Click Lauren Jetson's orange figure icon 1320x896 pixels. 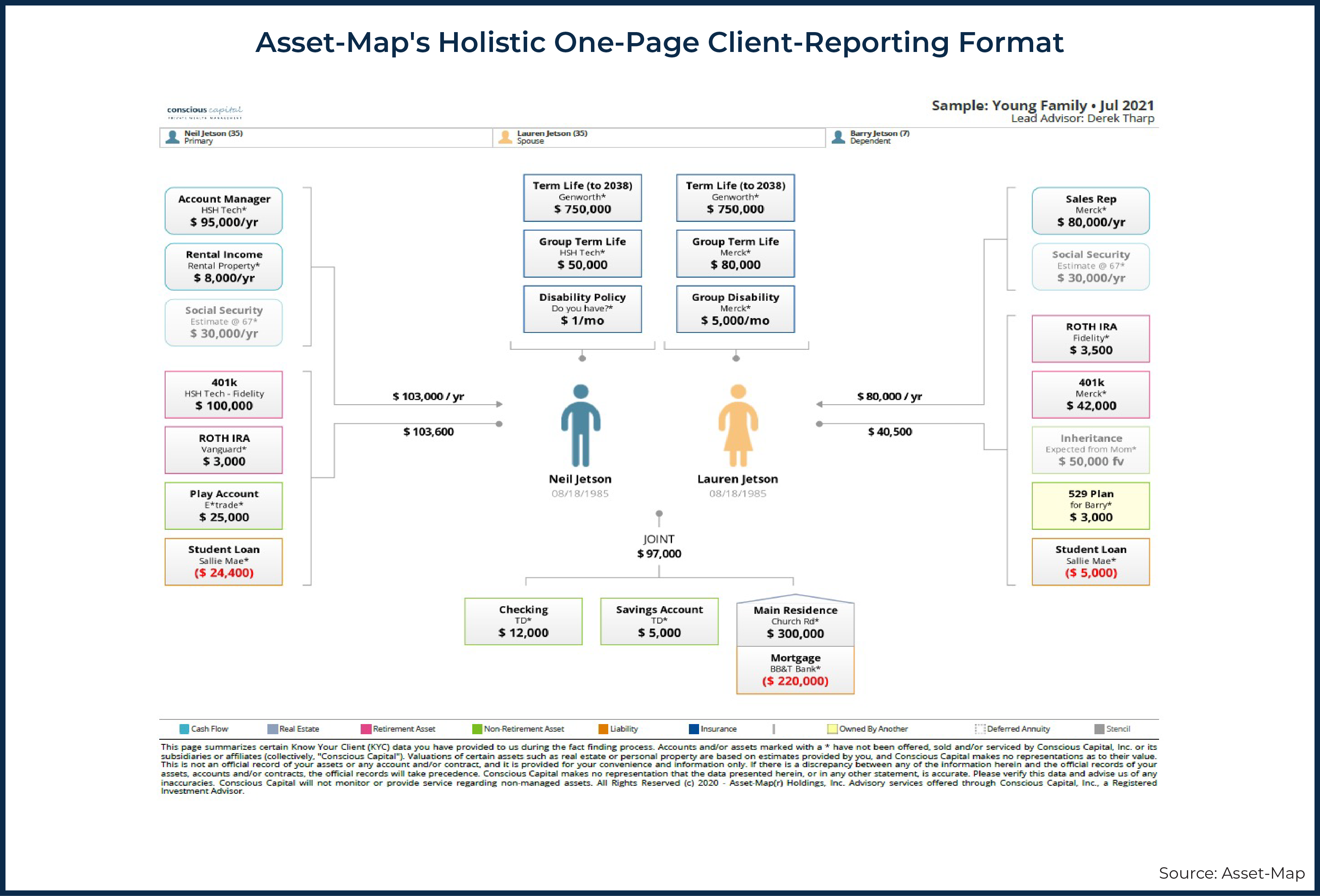(x=738, y=425)
